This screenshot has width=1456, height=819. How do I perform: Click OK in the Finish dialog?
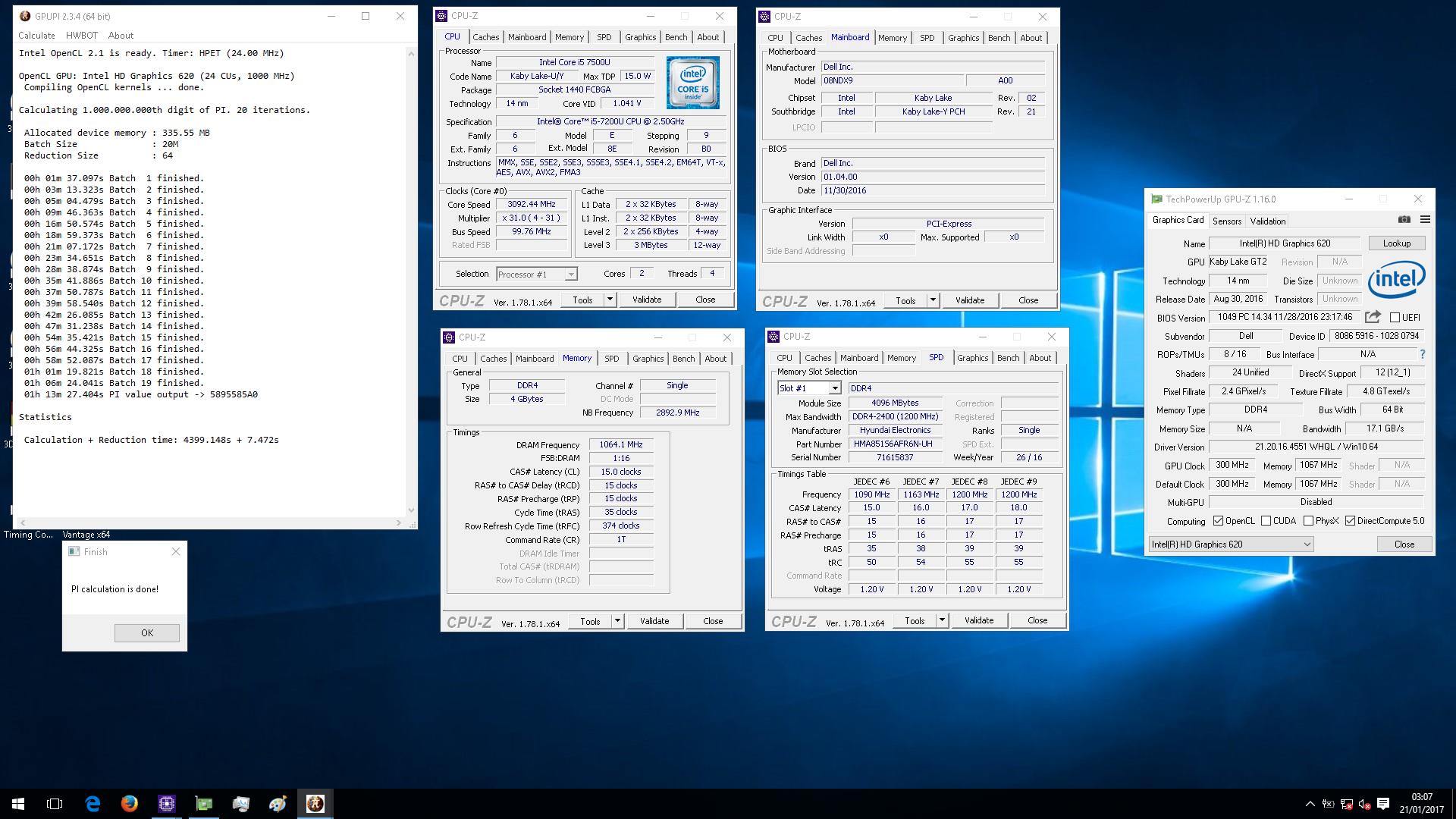pos(147,632)
